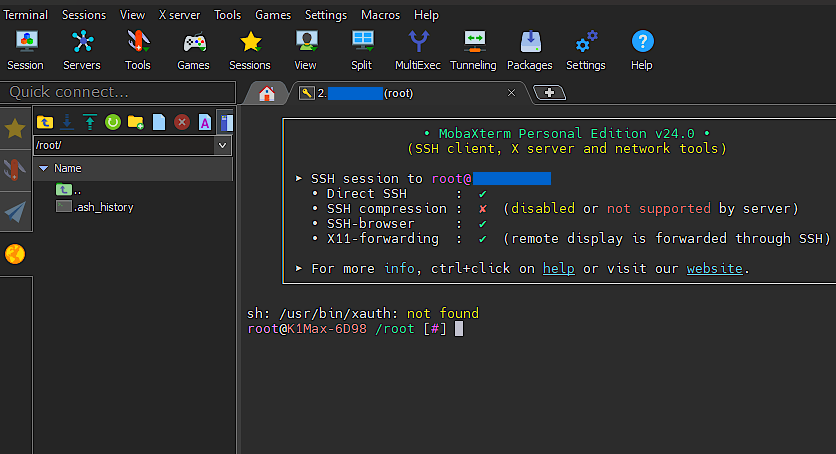Expand the /root/ path dropdown

222,145
